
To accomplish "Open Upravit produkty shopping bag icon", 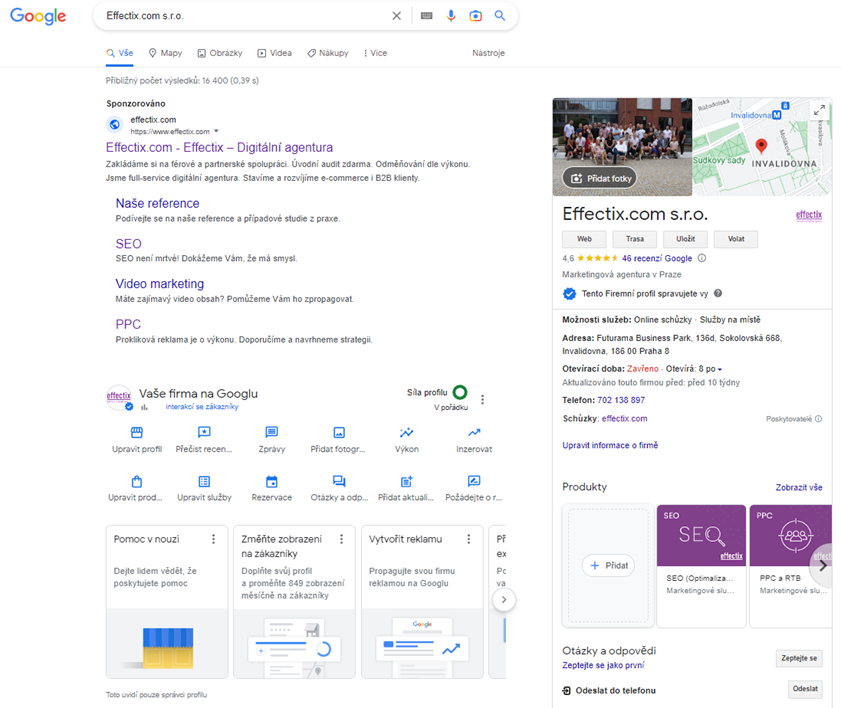I will [x=137, y=481].
